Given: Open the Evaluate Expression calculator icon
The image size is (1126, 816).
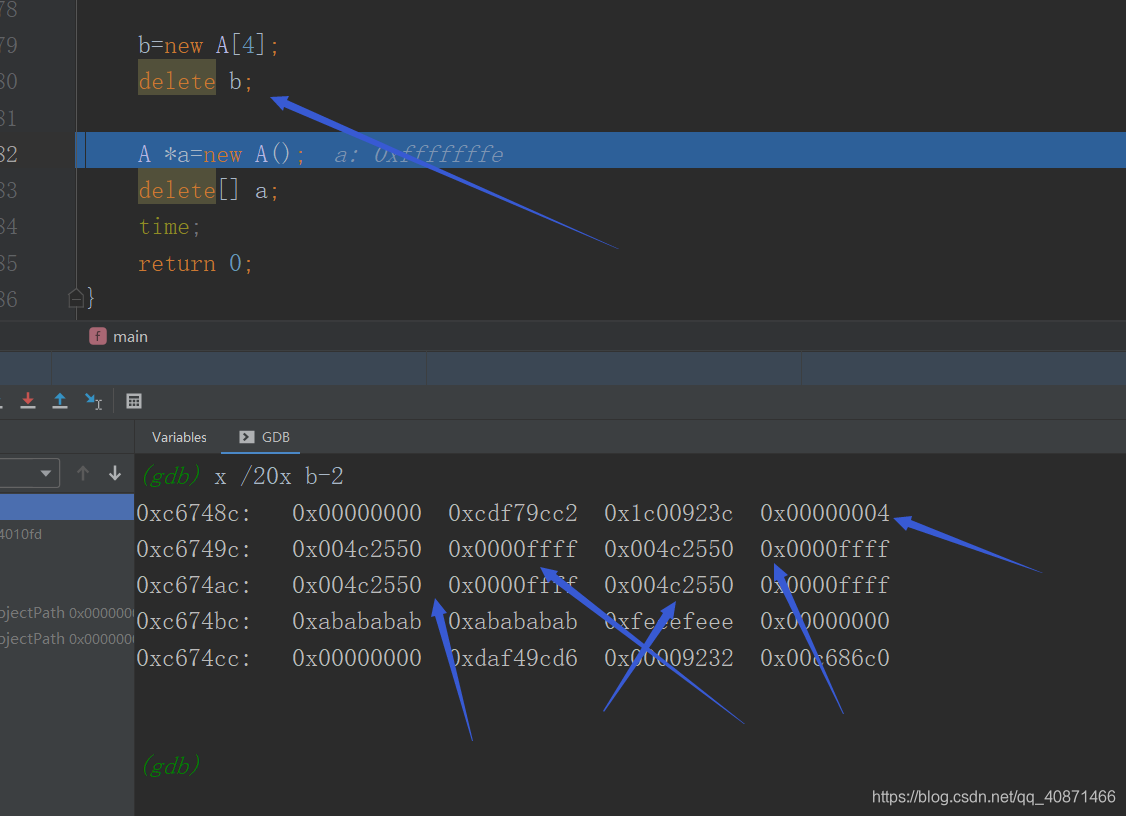Looking at the screenshot, I should tap(134, 401).
